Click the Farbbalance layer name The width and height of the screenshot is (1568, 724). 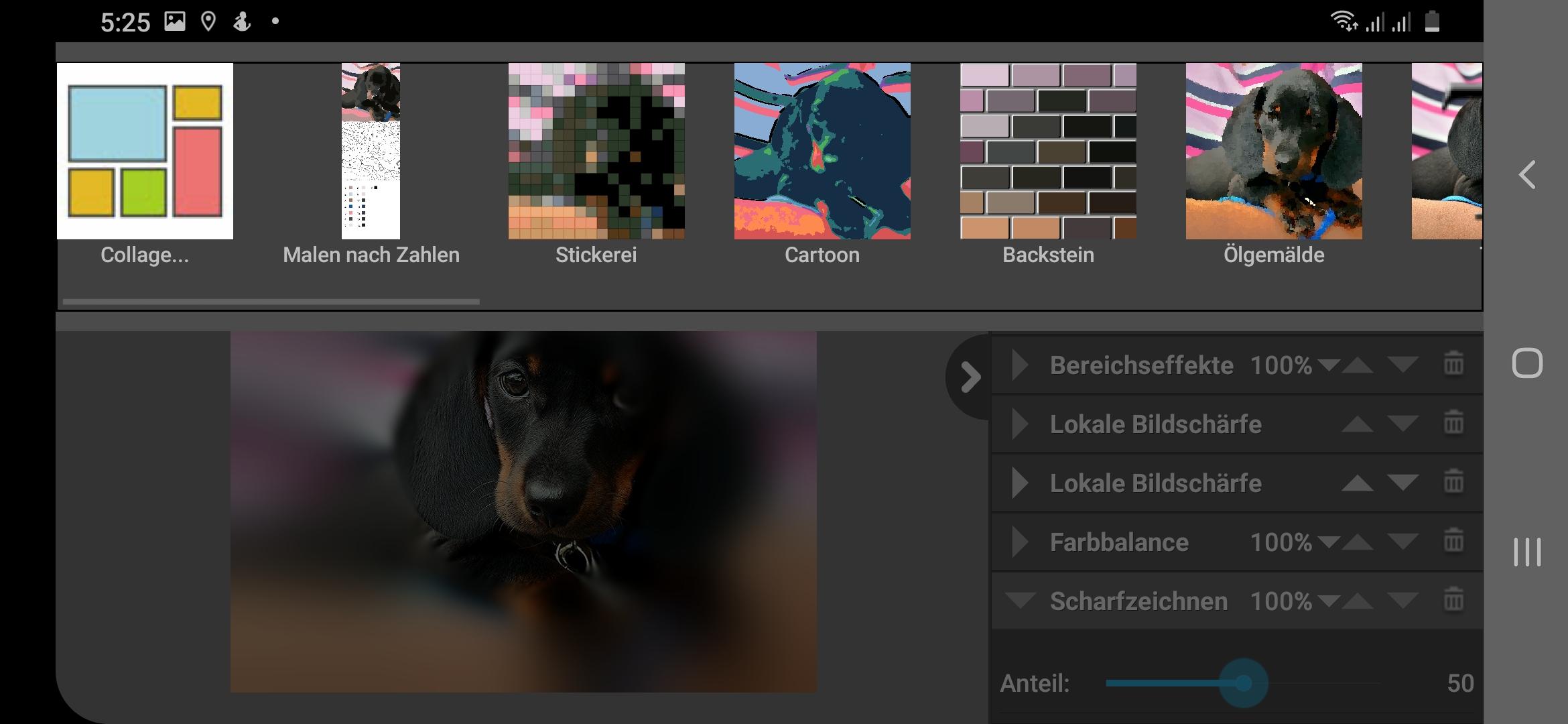pos(1119,542)
